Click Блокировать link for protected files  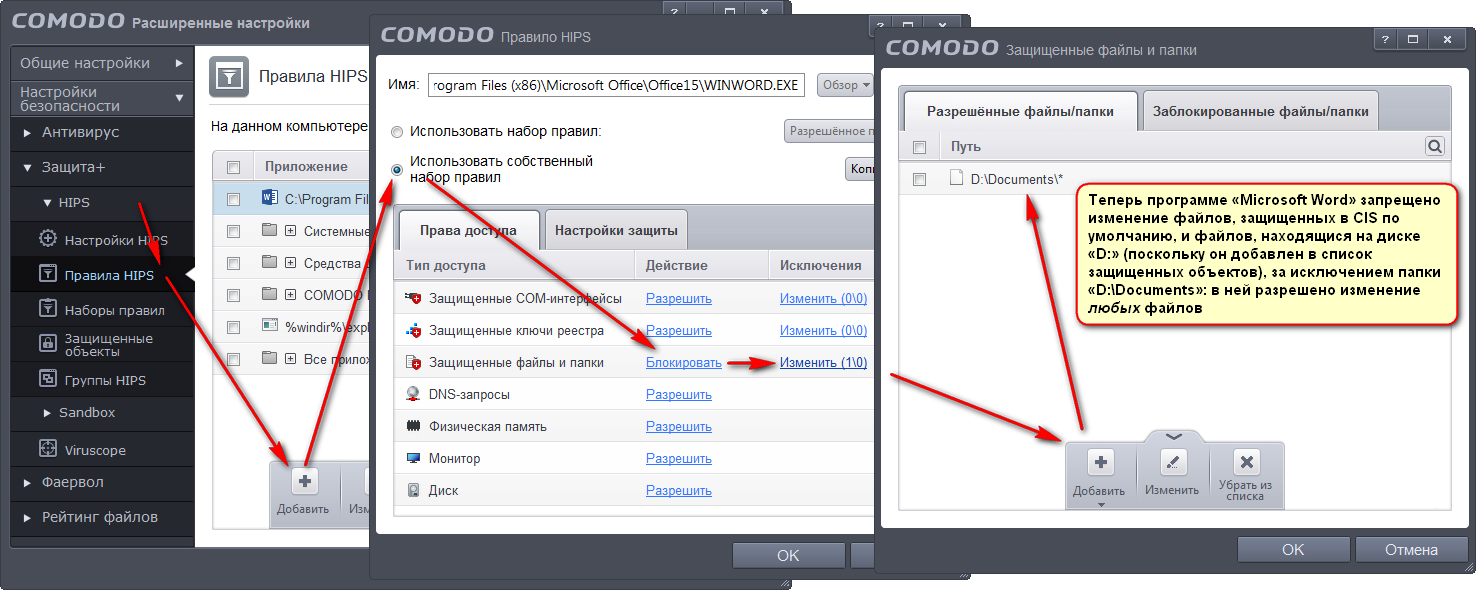[x=683, y=362]
